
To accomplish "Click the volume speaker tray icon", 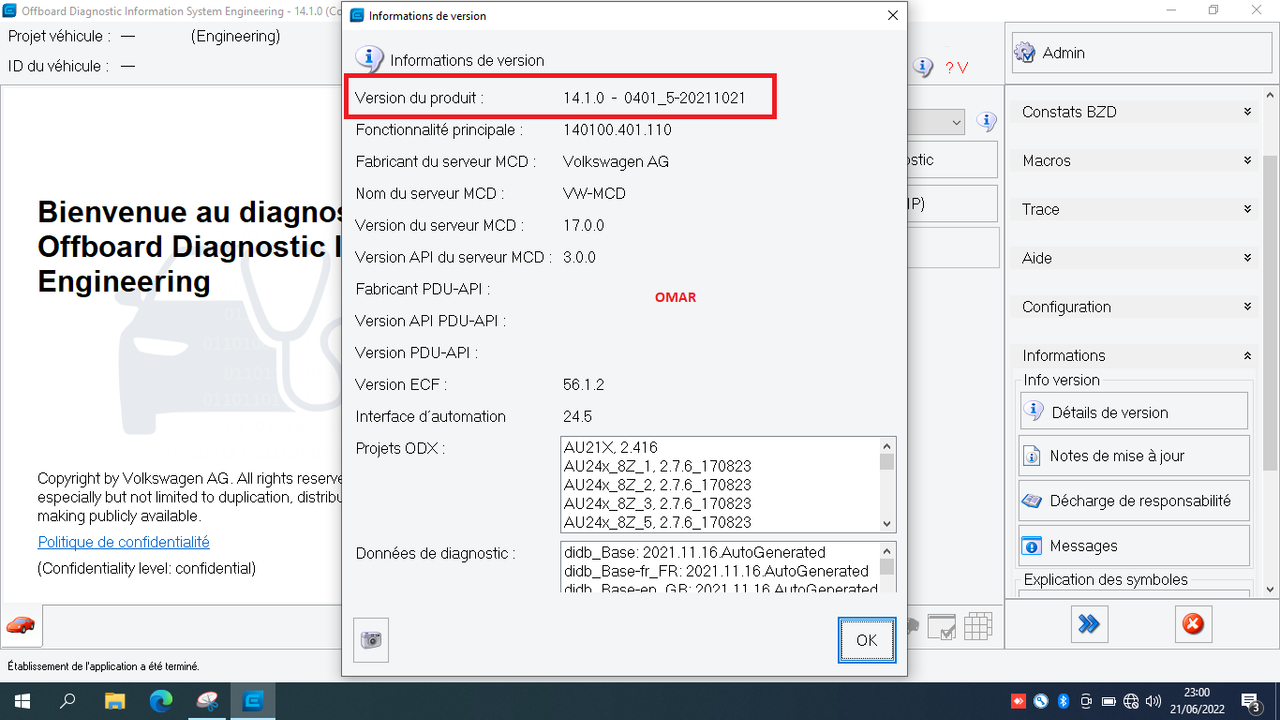I will (1154, 701).
